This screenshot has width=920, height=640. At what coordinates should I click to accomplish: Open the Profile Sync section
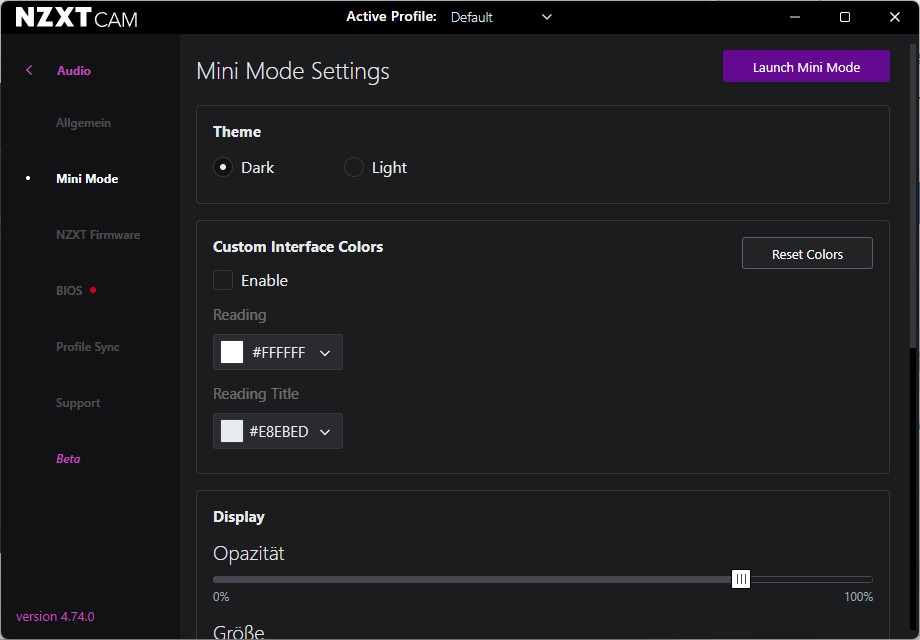(x=88, y=347)
